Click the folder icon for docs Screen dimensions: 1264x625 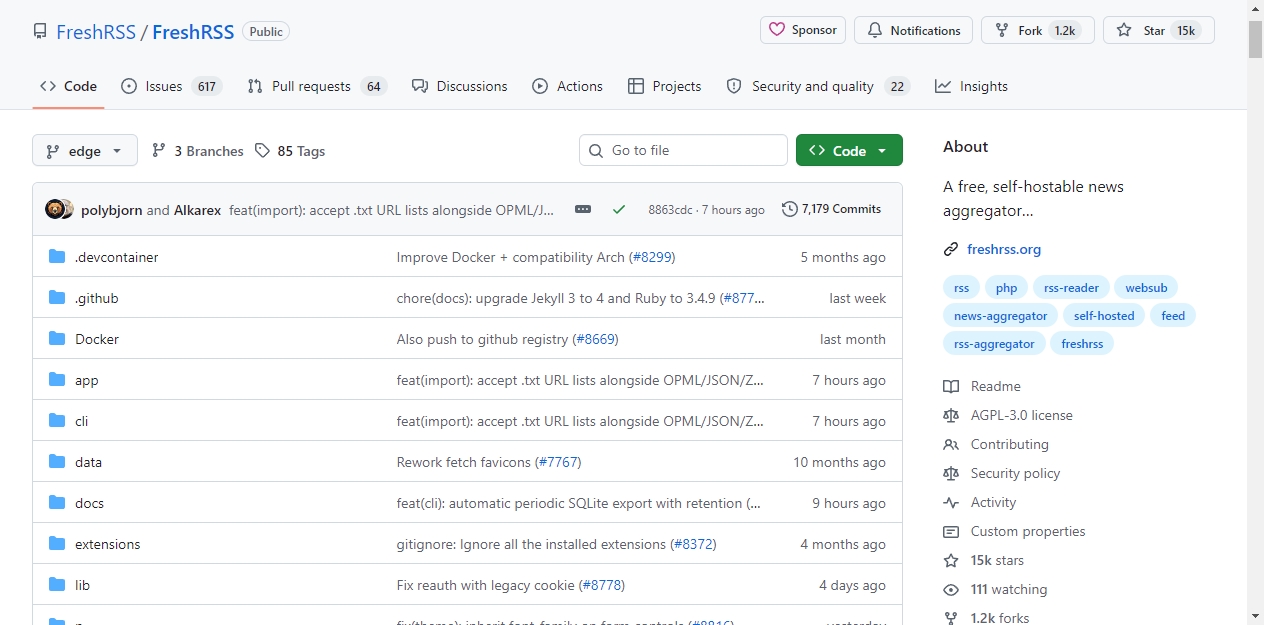click(57, 503)
